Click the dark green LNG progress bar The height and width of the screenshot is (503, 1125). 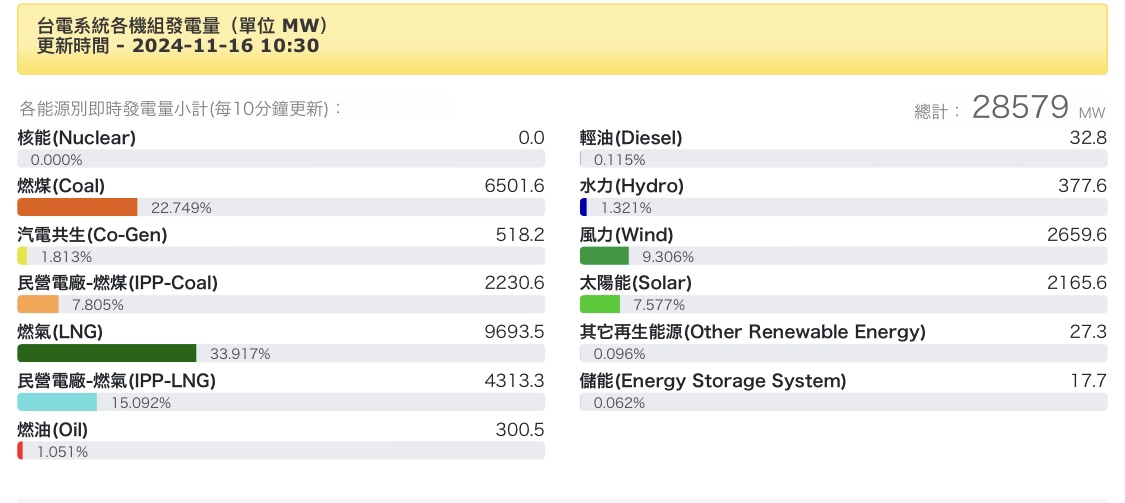(107, 353)
